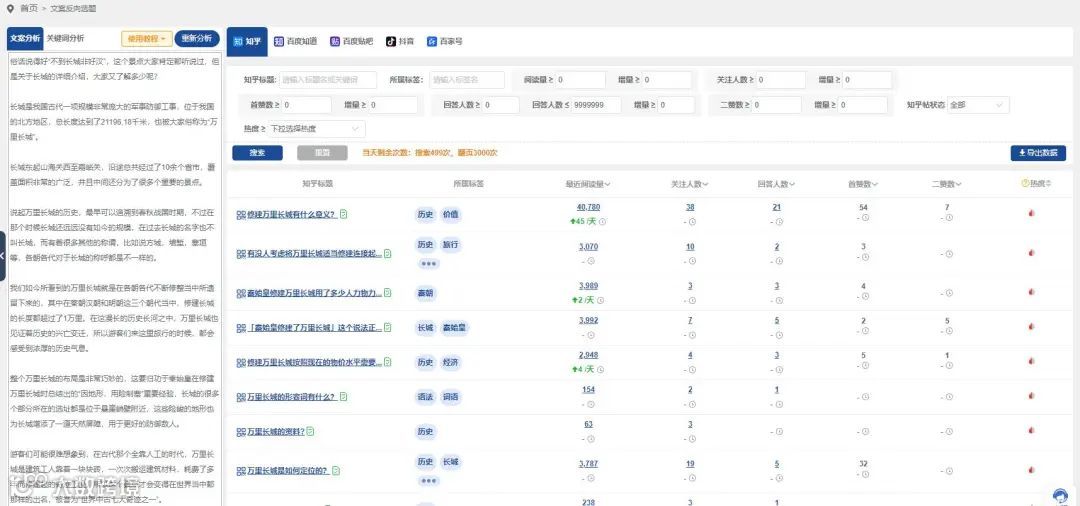Sort by 首赞数 column header
The height and width of the screenshot is (506, 1080).
coord(863,184)
